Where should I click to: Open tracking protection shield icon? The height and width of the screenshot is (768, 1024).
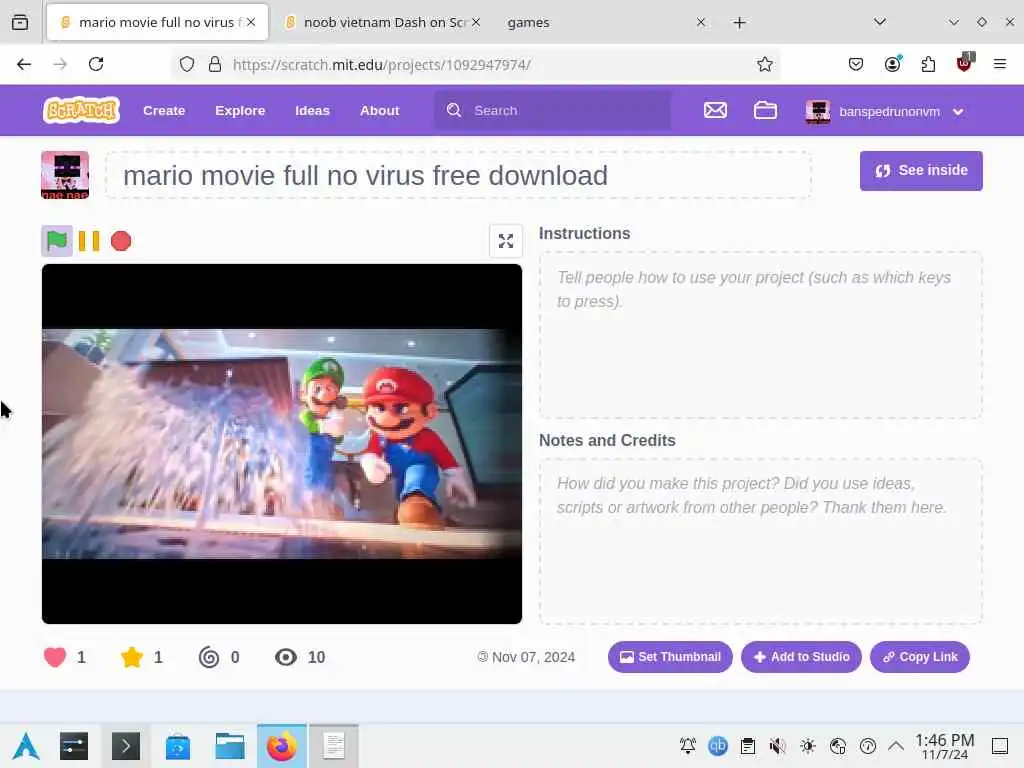[x=187, y=64]
